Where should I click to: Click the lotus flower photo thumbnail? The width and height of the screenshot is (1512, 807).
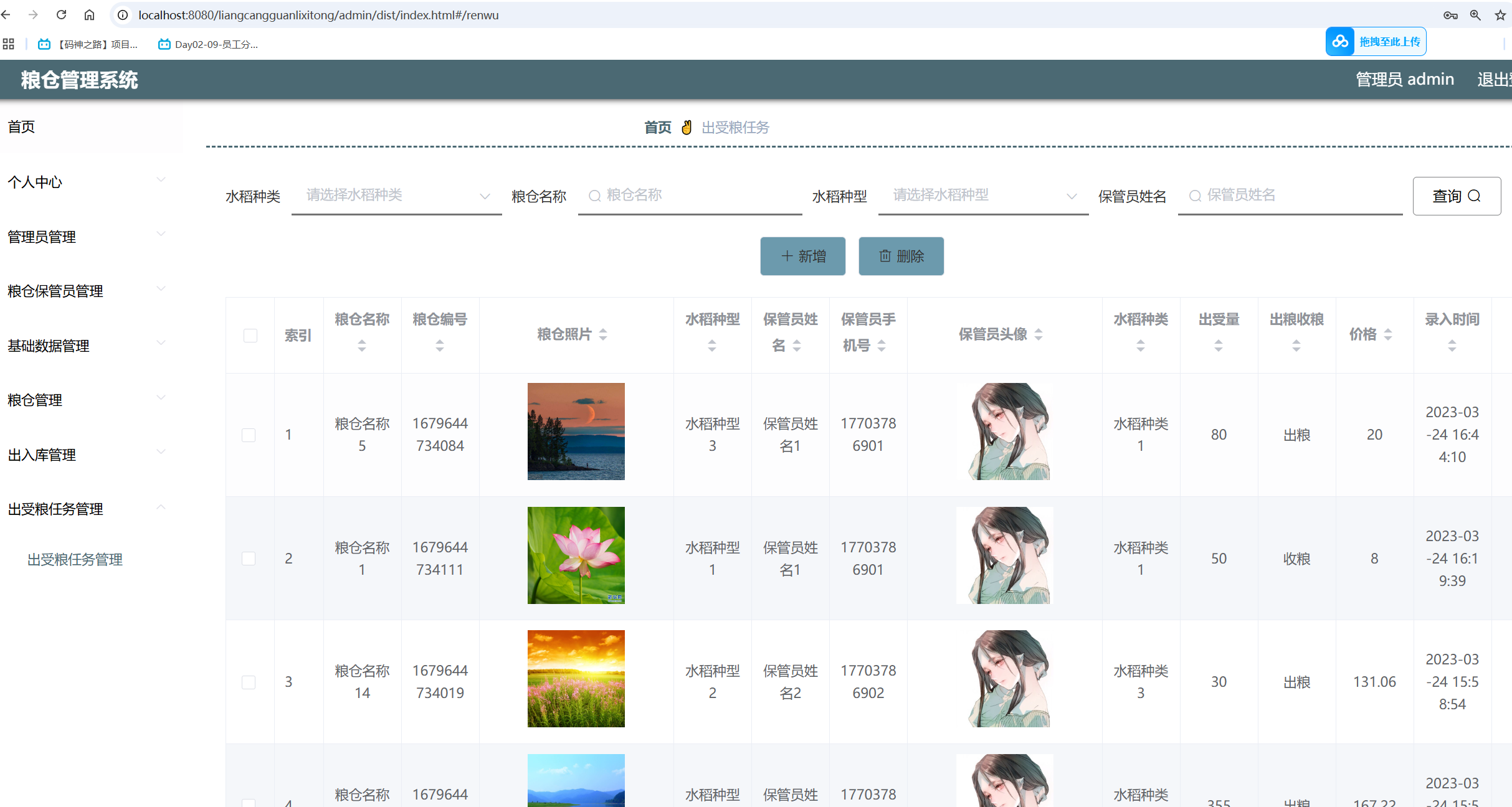[576, 555]
